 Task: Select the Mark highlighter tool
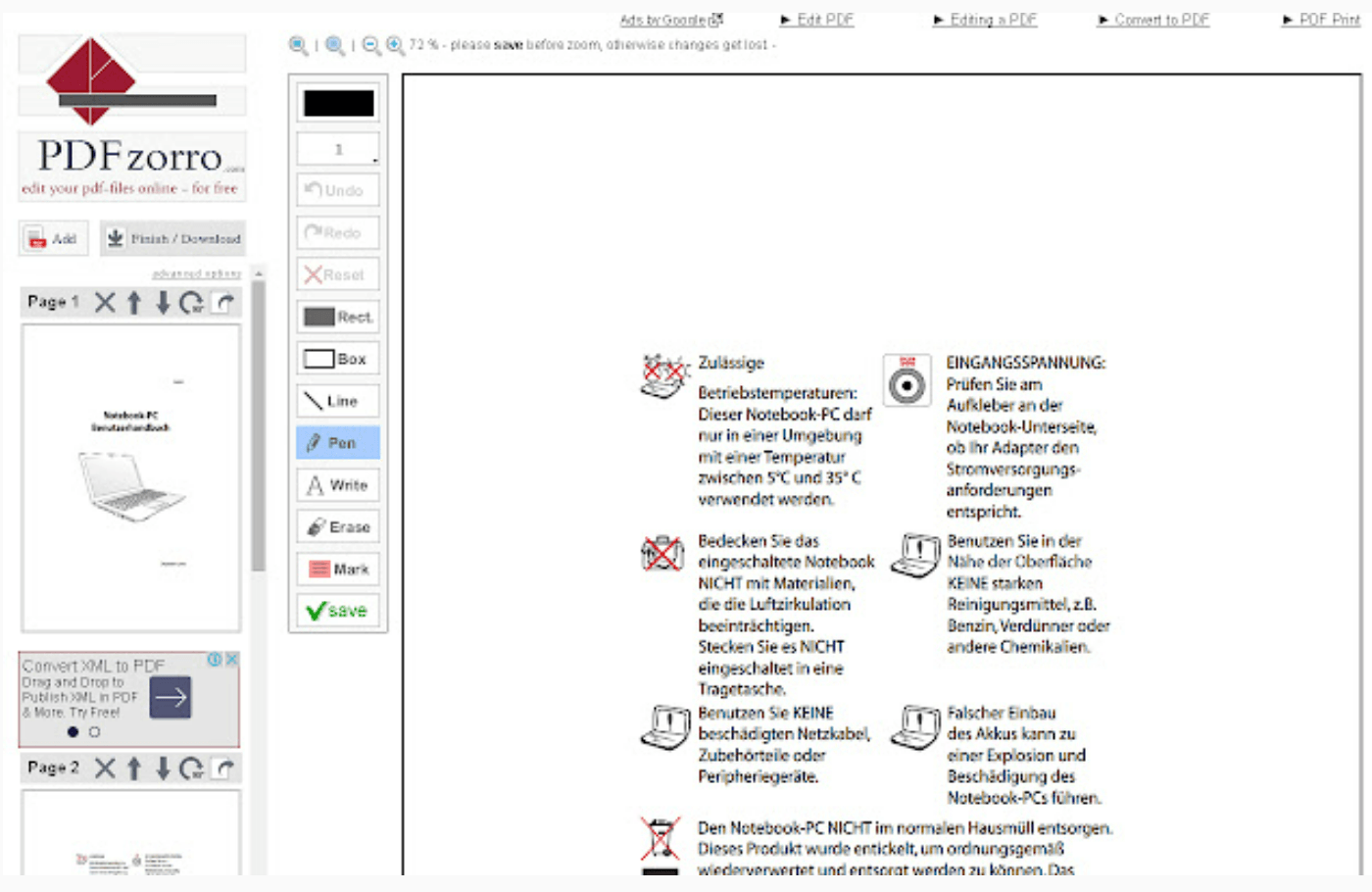[337, 570]
